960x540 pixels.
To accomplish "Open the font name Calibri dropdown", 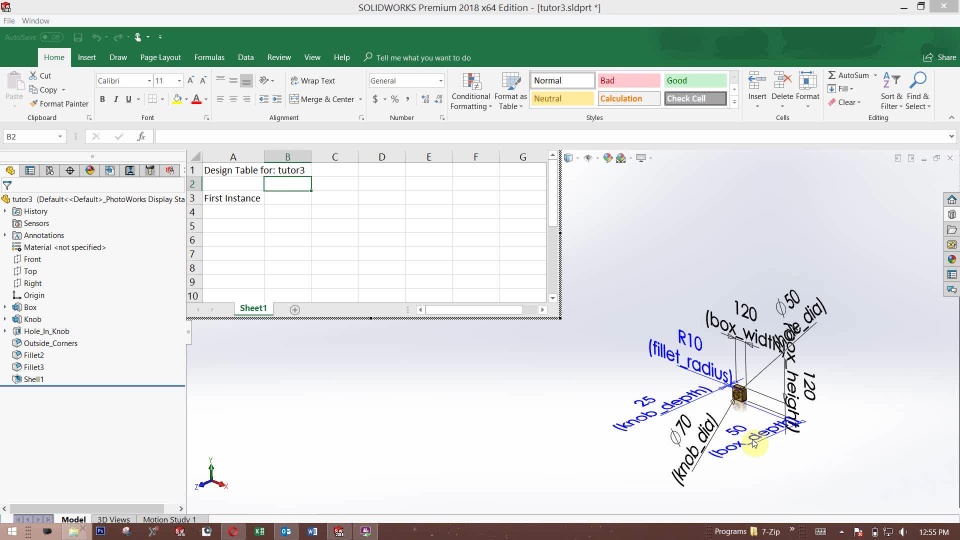I will click(x=149, y=81).
